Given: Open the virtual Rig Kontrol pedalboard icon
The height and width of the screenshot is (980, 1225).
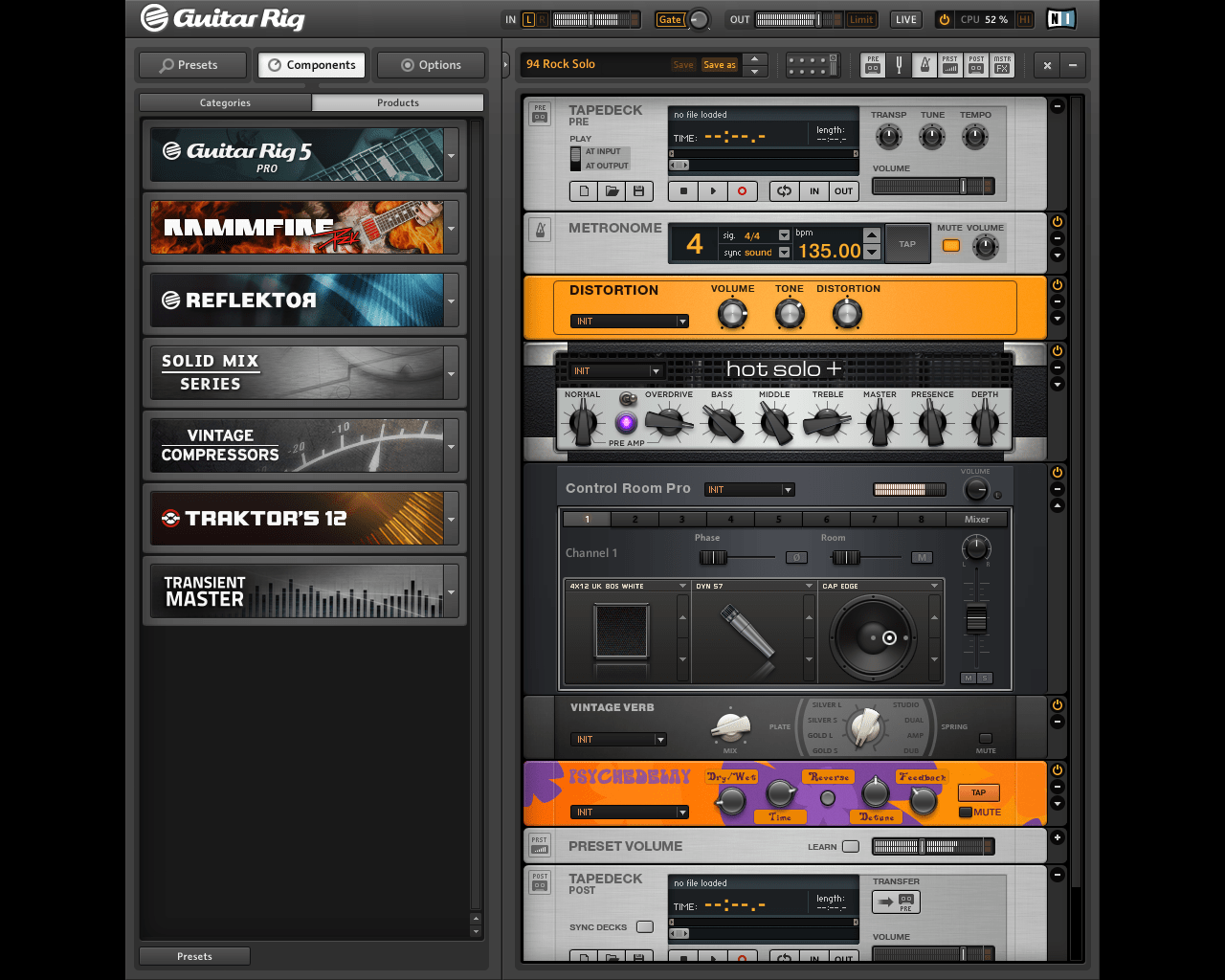Looking at the screenshot, I should [x=813, y=65].
